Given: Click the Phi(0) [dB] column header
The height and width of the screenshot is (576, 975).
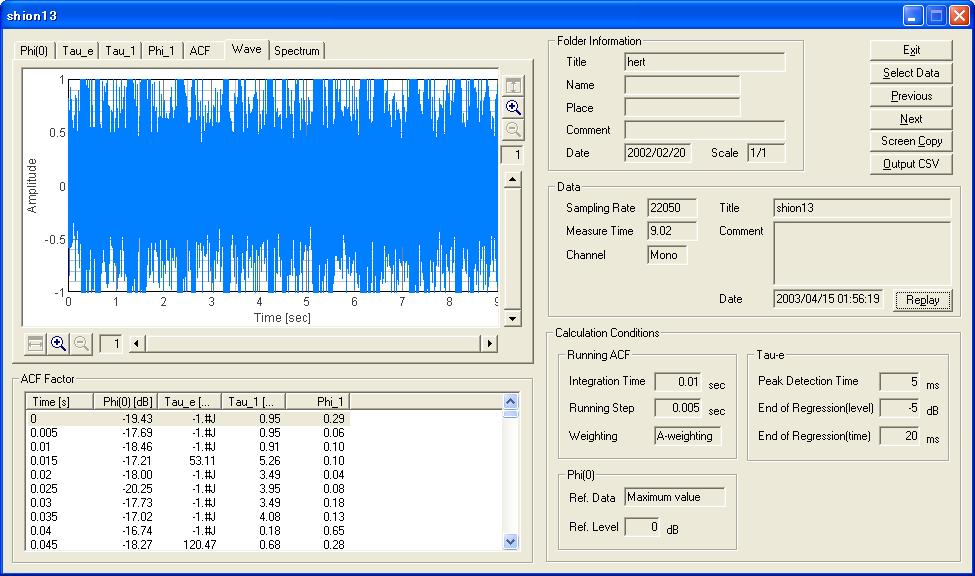Looking at the screenshot, I should pos(126,402).
